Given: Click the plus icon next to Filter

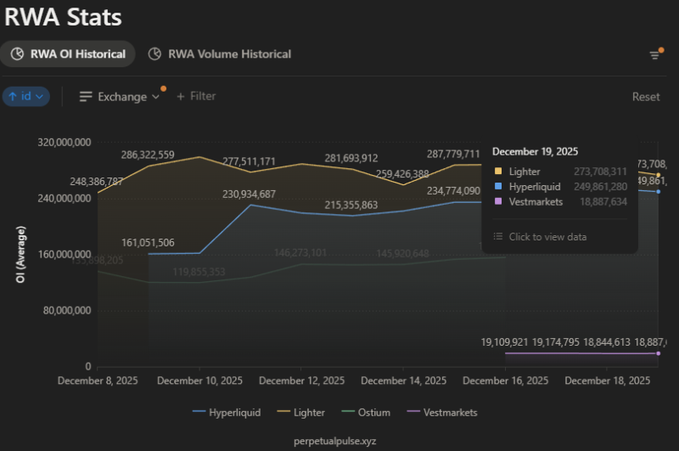Looking at the screenshot, I should point(181,97).
